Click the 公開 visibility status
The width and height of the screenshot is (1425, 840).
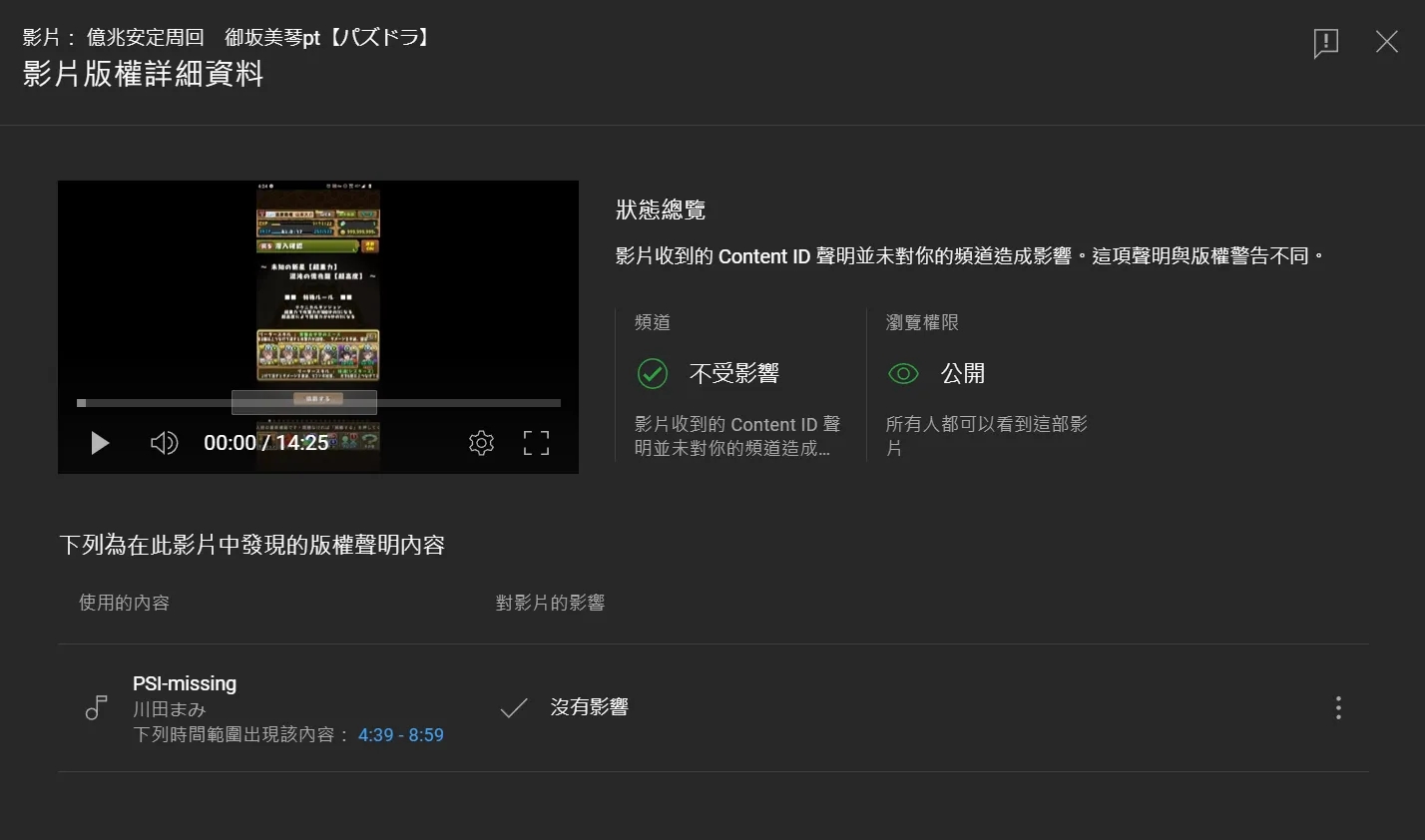pos(963,373)
